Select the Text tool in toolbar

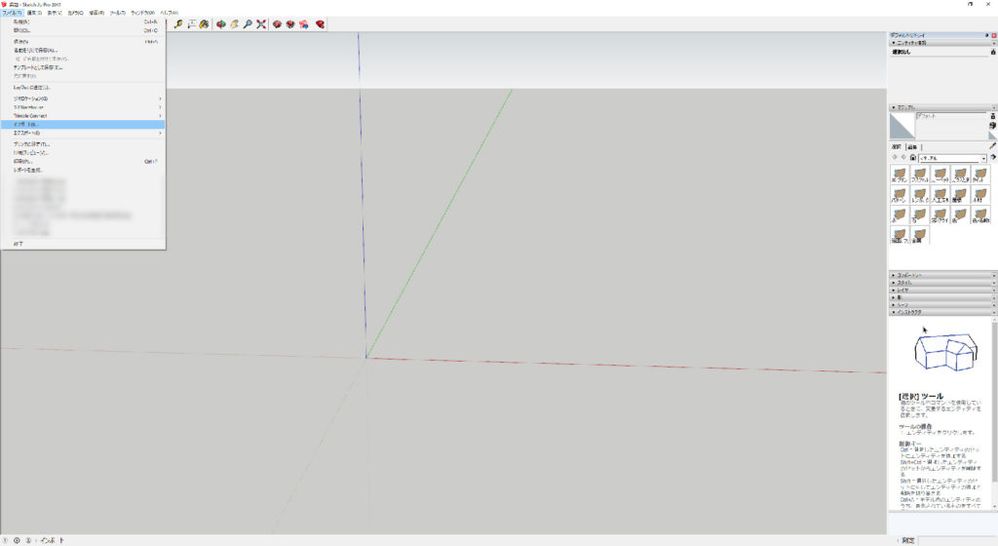(x=192, y=24)
